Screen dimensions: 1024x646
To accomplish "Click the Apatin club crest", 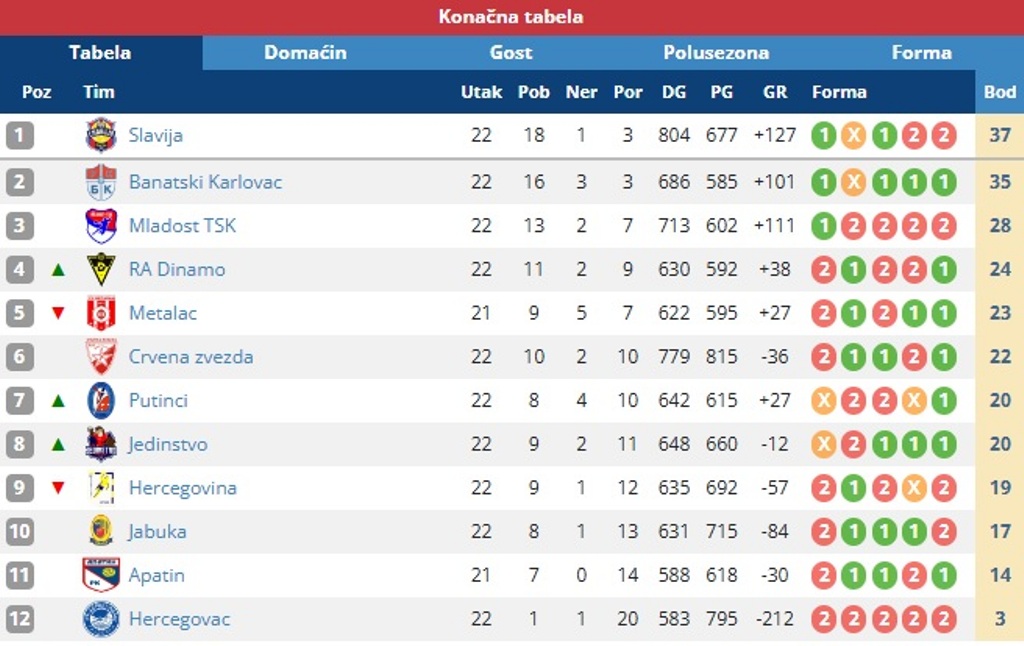I will (x=101, y=575).
